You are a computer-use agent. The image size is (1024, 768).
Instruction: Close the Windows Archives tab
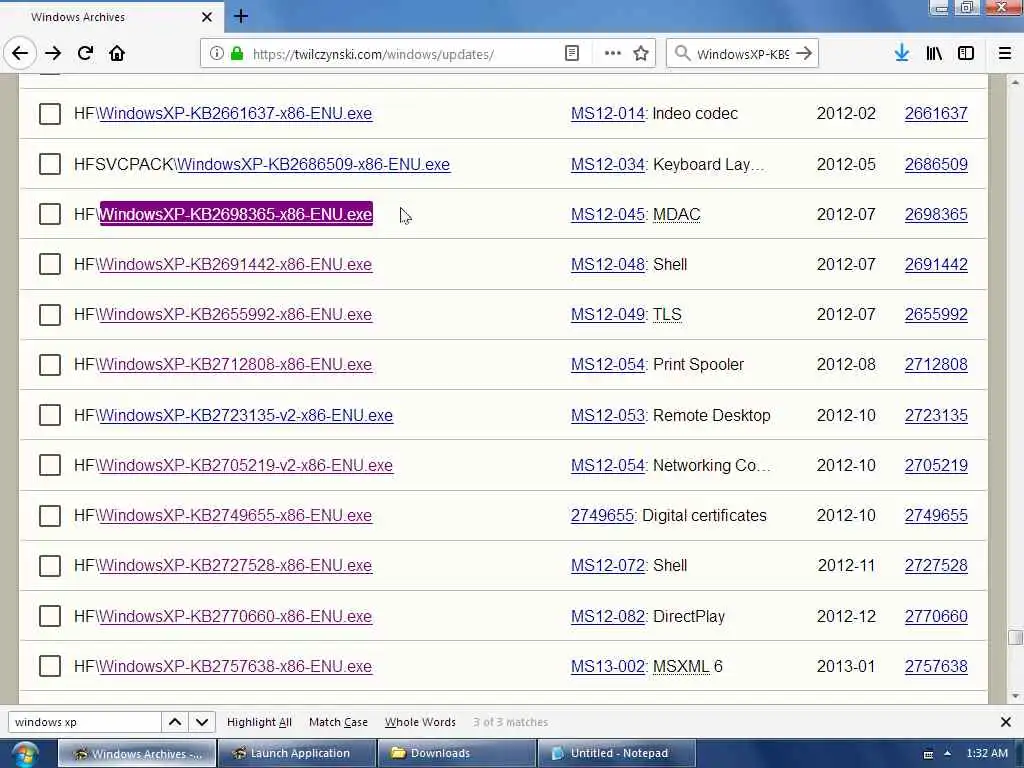point(207,17)
